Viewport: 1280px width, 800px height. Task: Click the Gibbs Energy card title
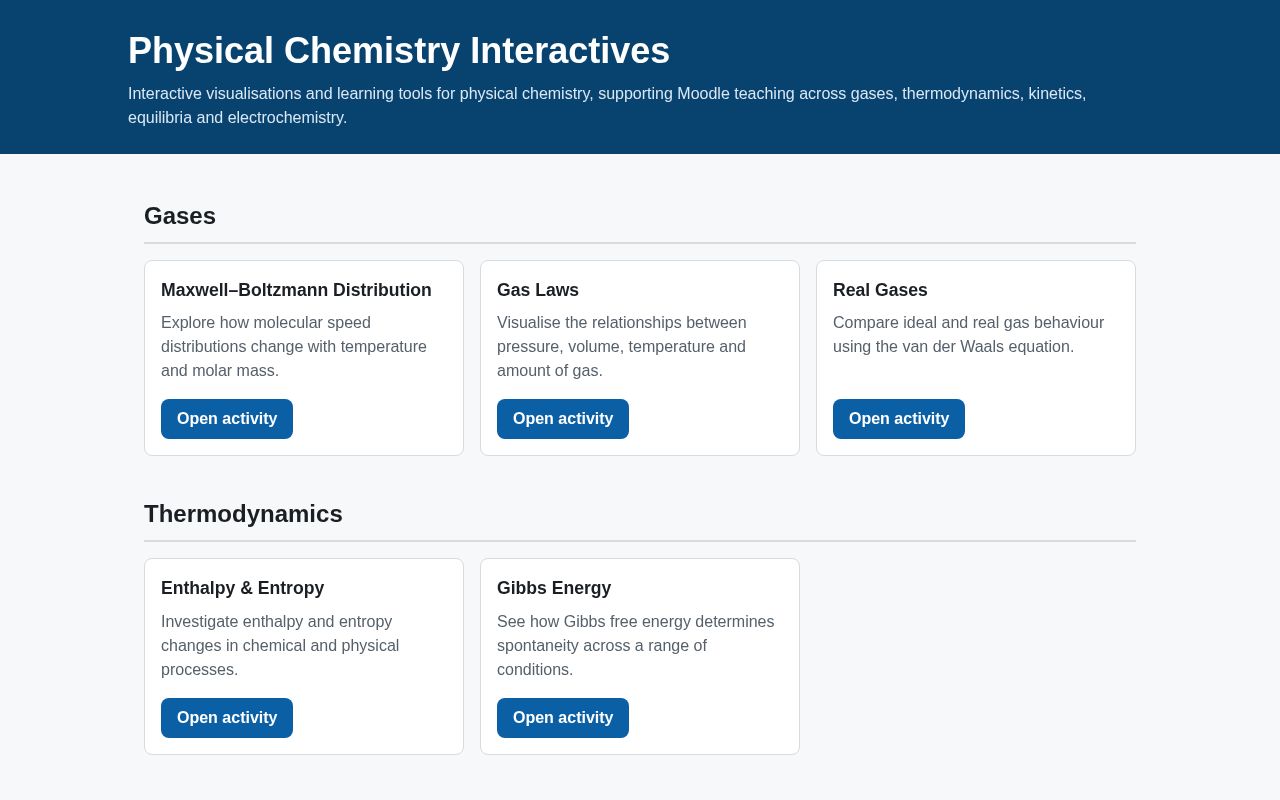pyautogui.click(x=554, y=588)
